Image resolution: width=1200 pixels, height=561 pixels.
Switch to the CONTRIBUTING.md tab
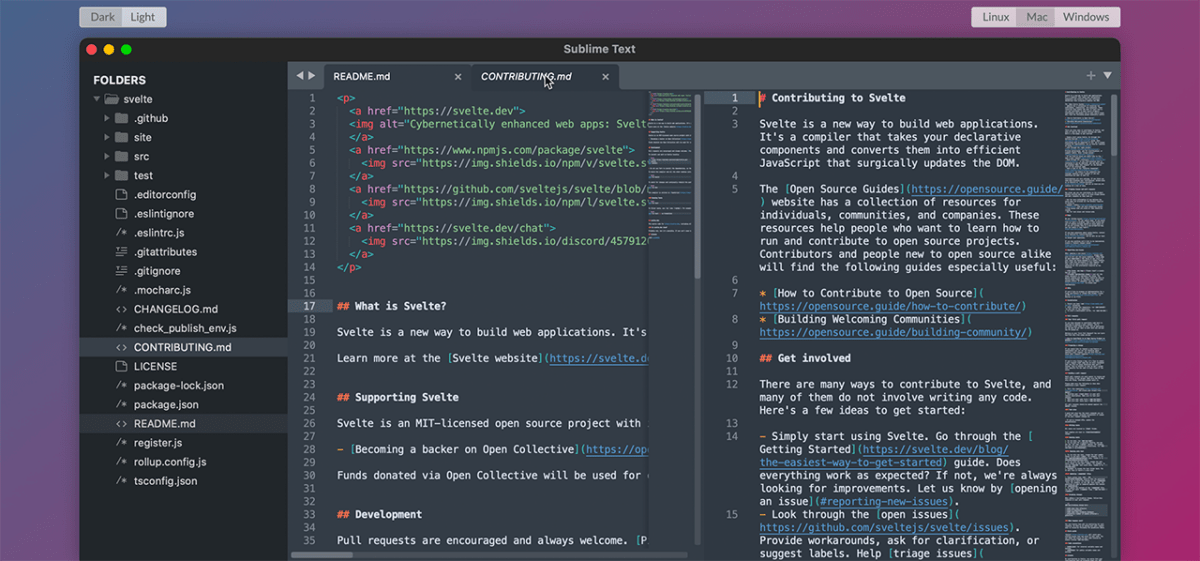point(545,76)
